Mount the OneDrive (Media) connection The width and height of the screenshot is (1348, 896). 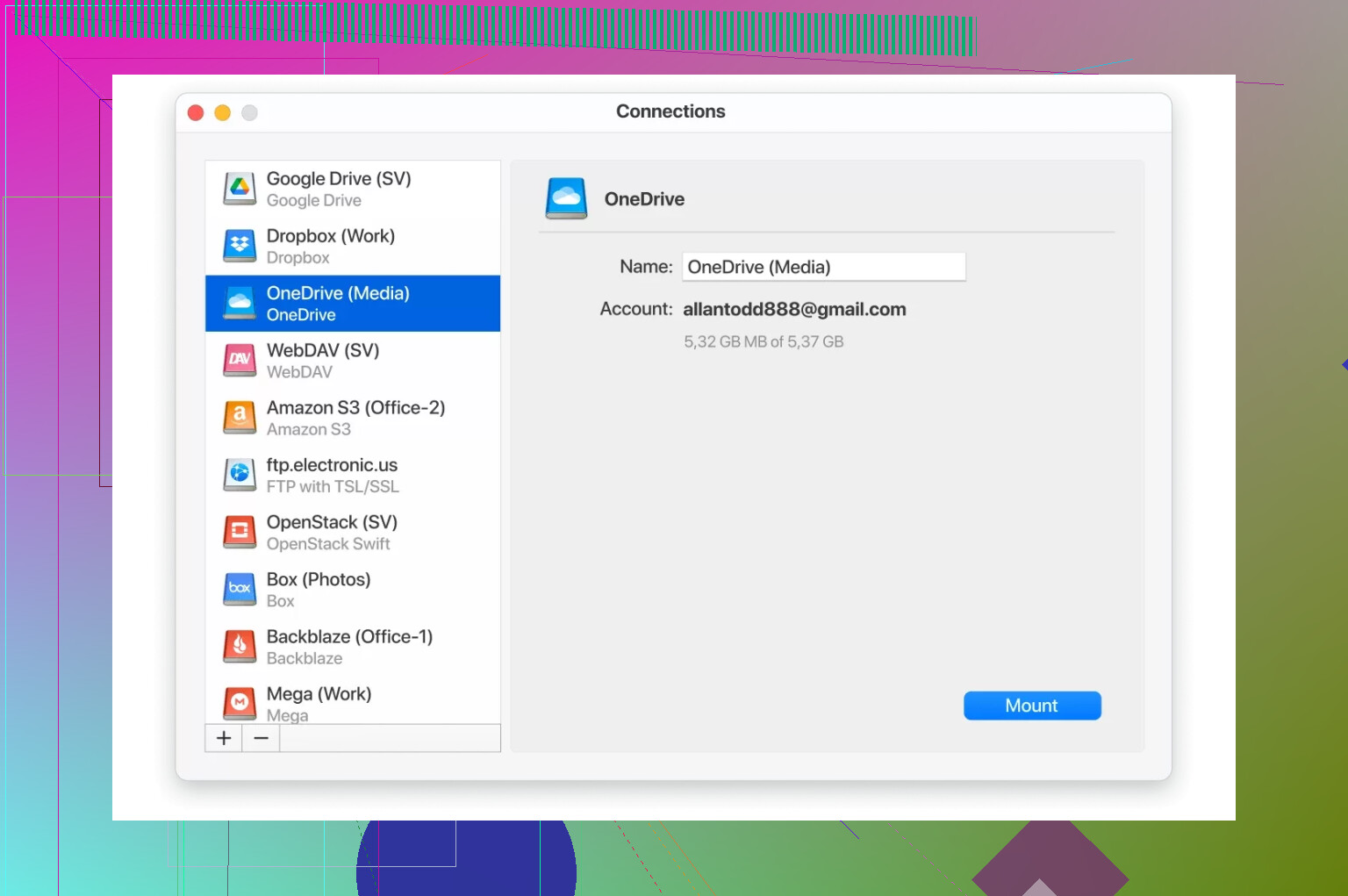coord(1032,706)
